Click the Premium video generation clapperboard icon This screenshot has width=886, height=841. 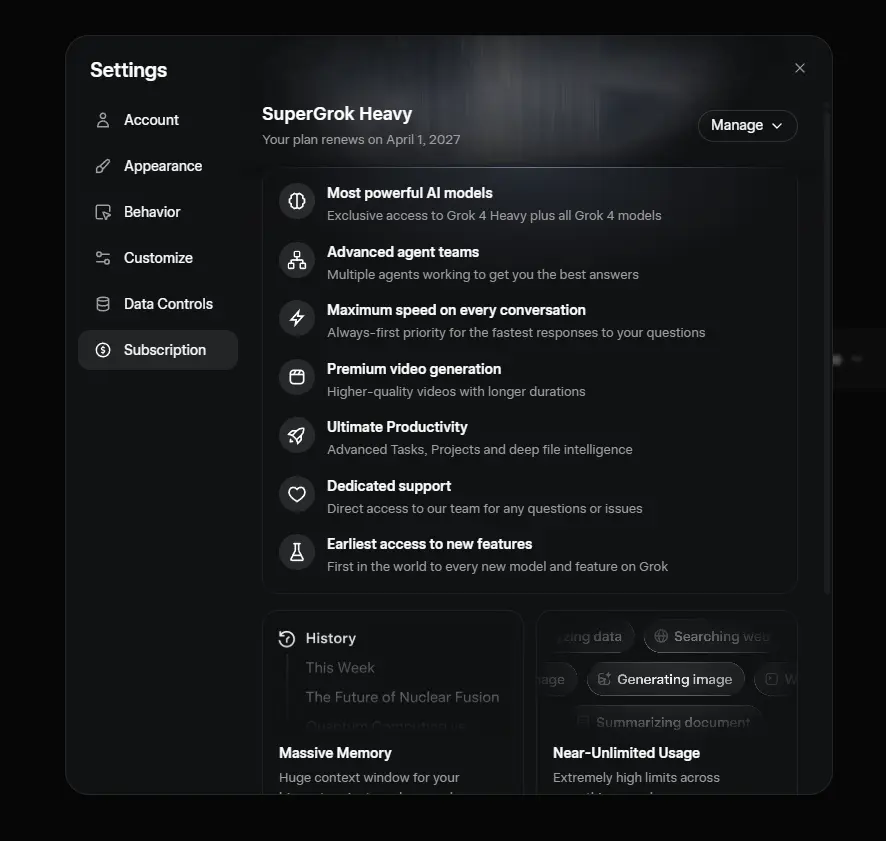[x=297, y=376]
